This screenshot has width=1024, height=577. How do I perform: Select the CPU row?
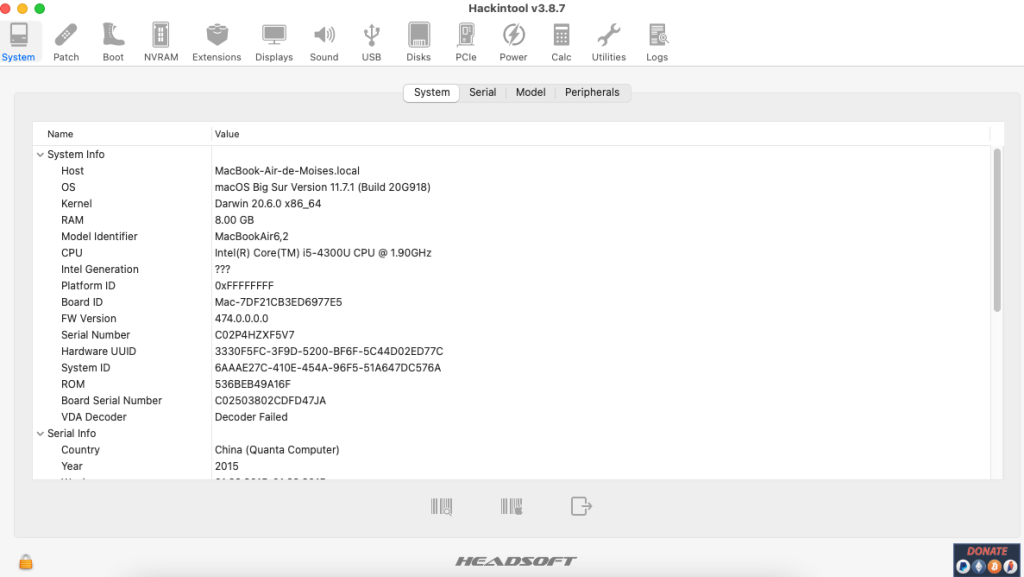point(511,253)
